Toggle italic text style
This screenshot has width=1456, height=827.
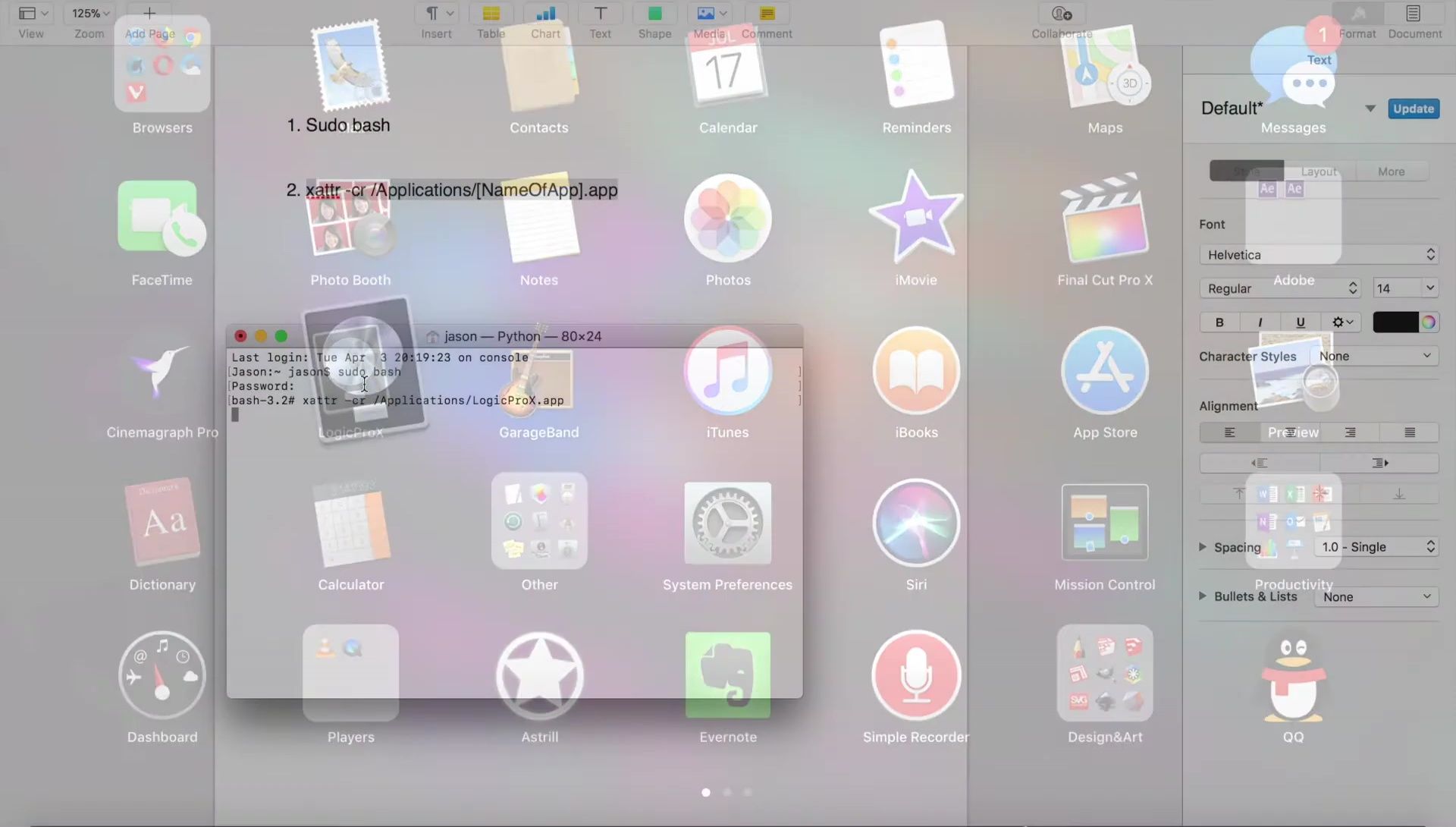click(x=1260, y=322)
